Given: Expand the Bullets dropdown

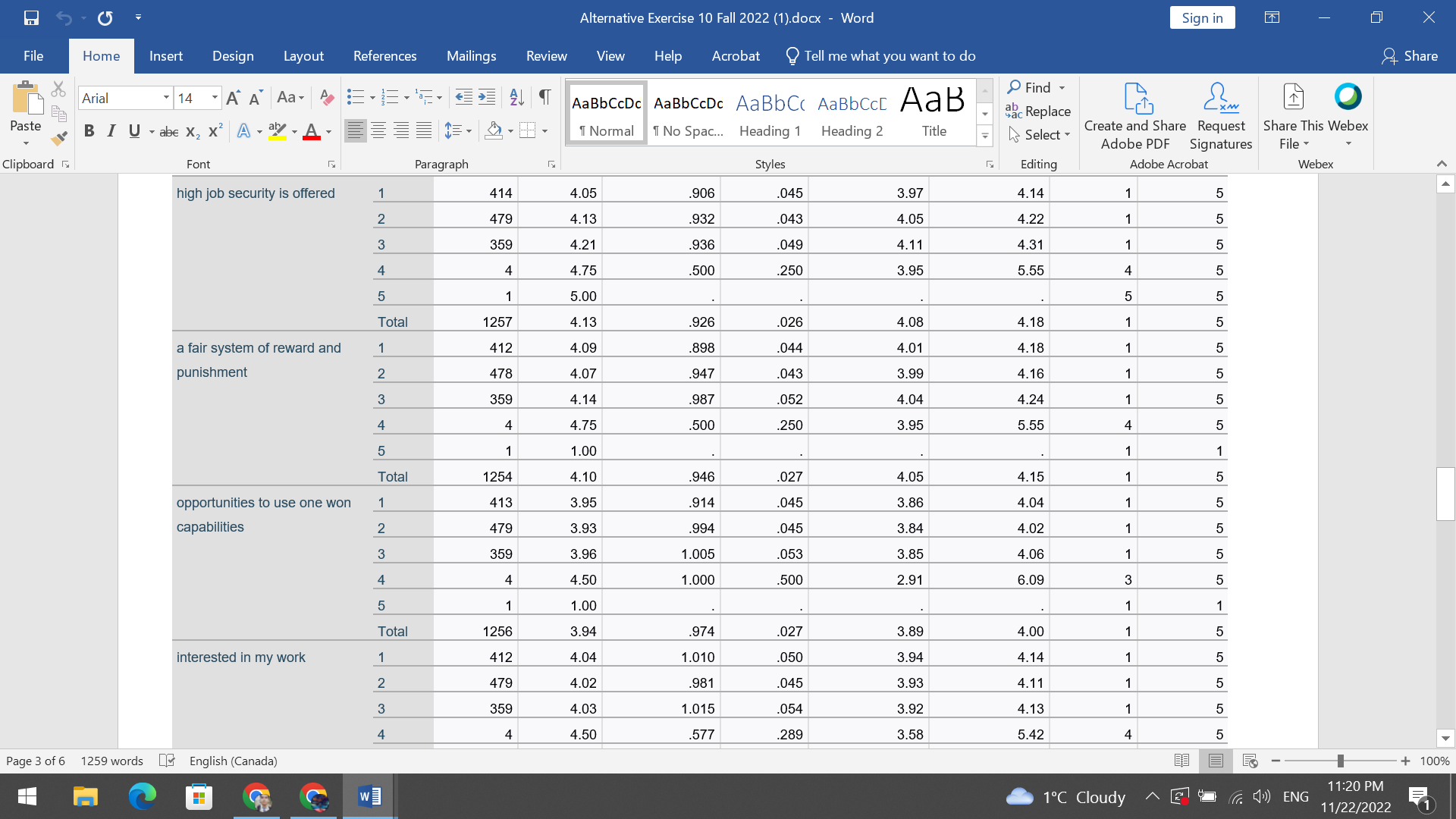Looking at the screenshot, I should tap(371, 97).
